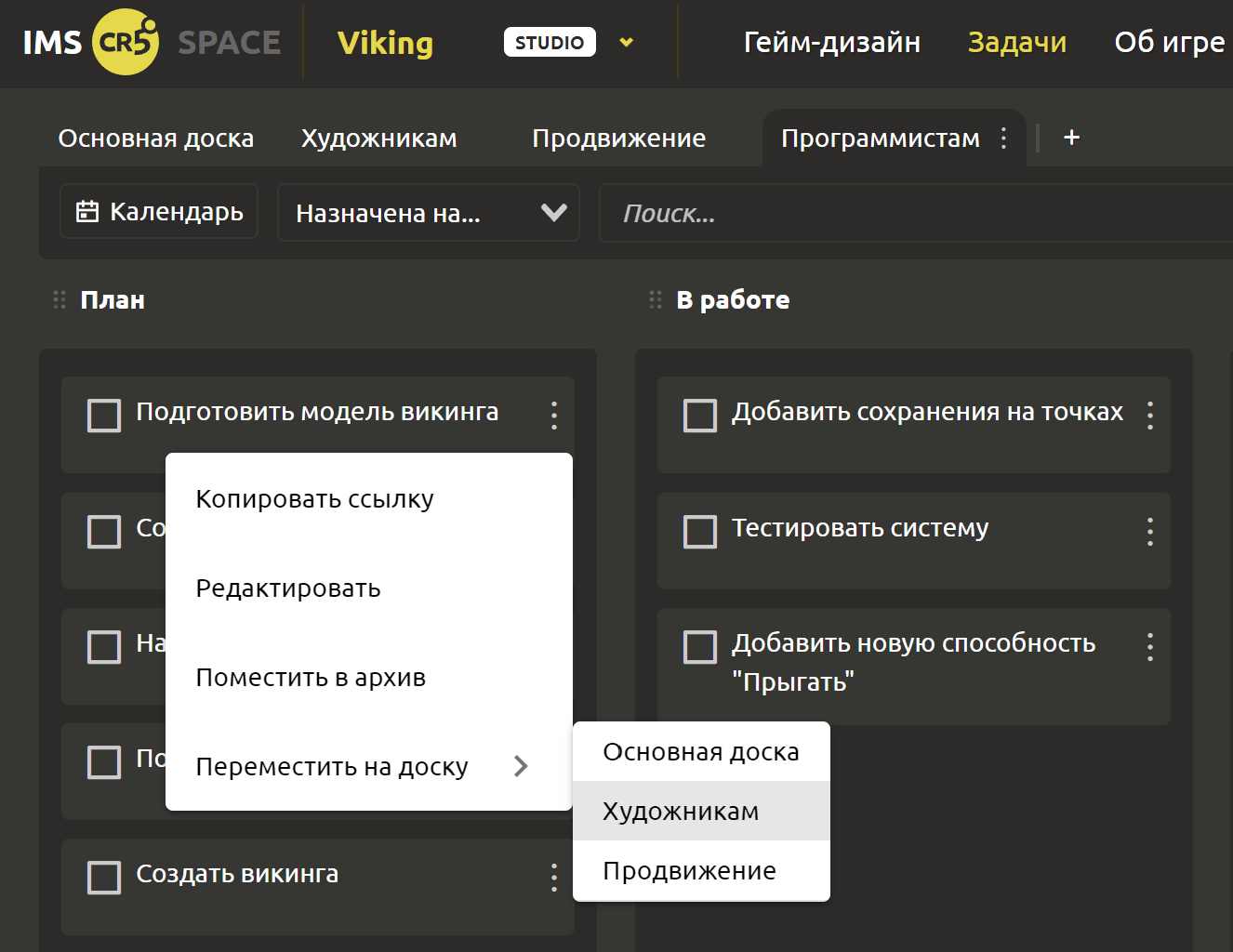The height and width of the screenshot is (952, 1233).
Task: Open the Тестировать систему task
Action: coord(860,528)
